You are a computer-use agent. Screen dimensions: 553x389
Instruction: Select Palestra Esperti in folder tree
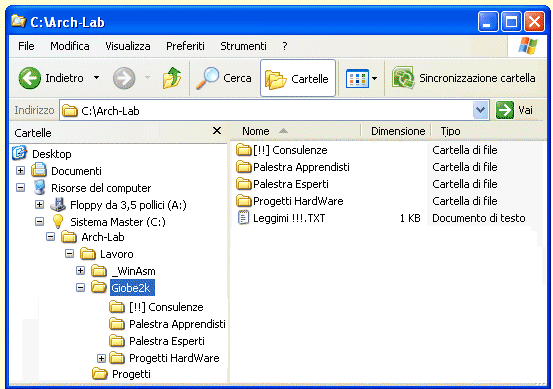(166, 341)
